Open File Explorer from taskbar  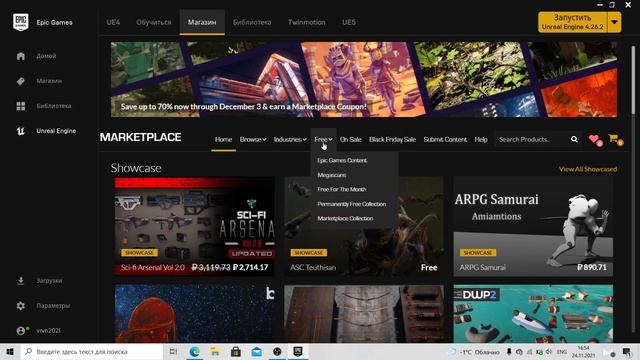click(x=215, y=351)
